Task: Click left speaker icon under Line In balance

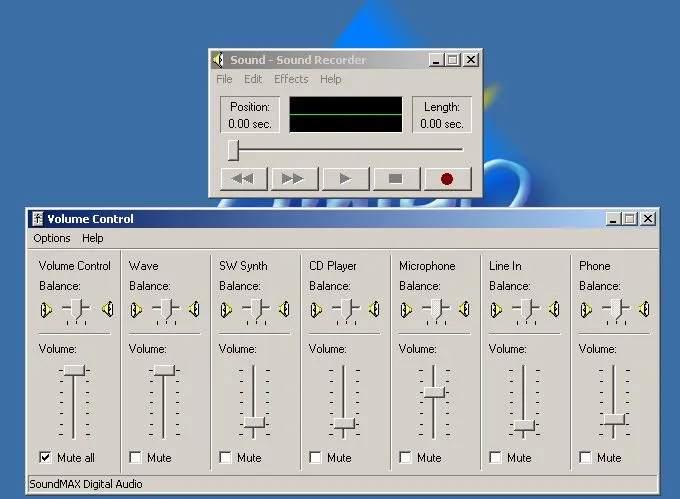Action: coord(496,310)
